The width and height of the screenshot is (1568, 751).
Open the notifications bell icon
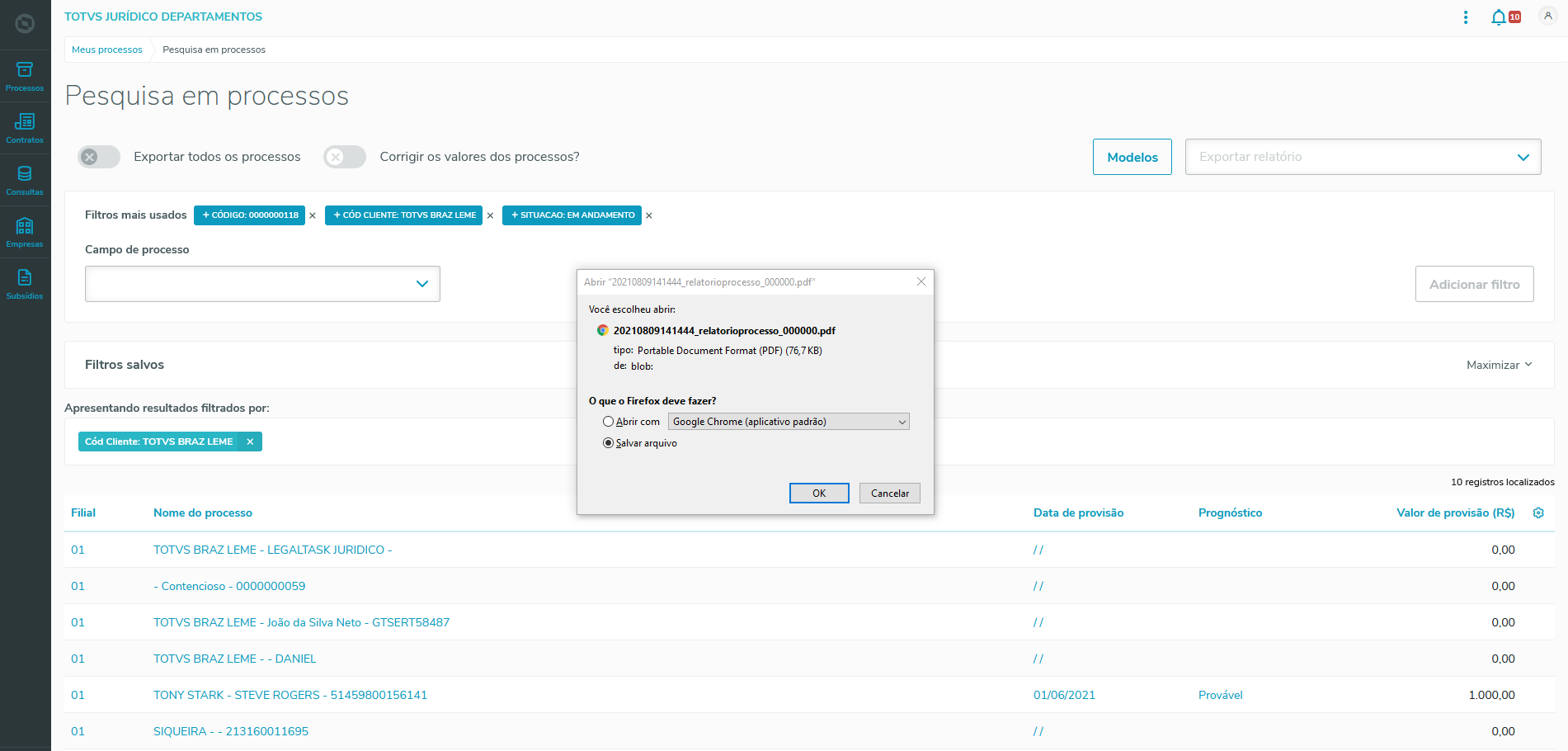click(1498, 17)
